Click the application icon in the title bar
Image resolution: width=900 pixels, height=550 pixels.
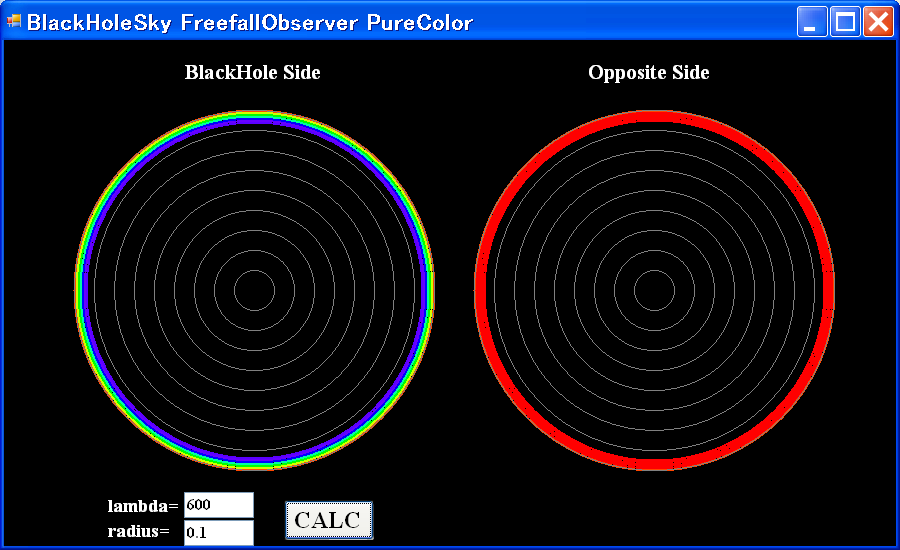click(14, 22)
